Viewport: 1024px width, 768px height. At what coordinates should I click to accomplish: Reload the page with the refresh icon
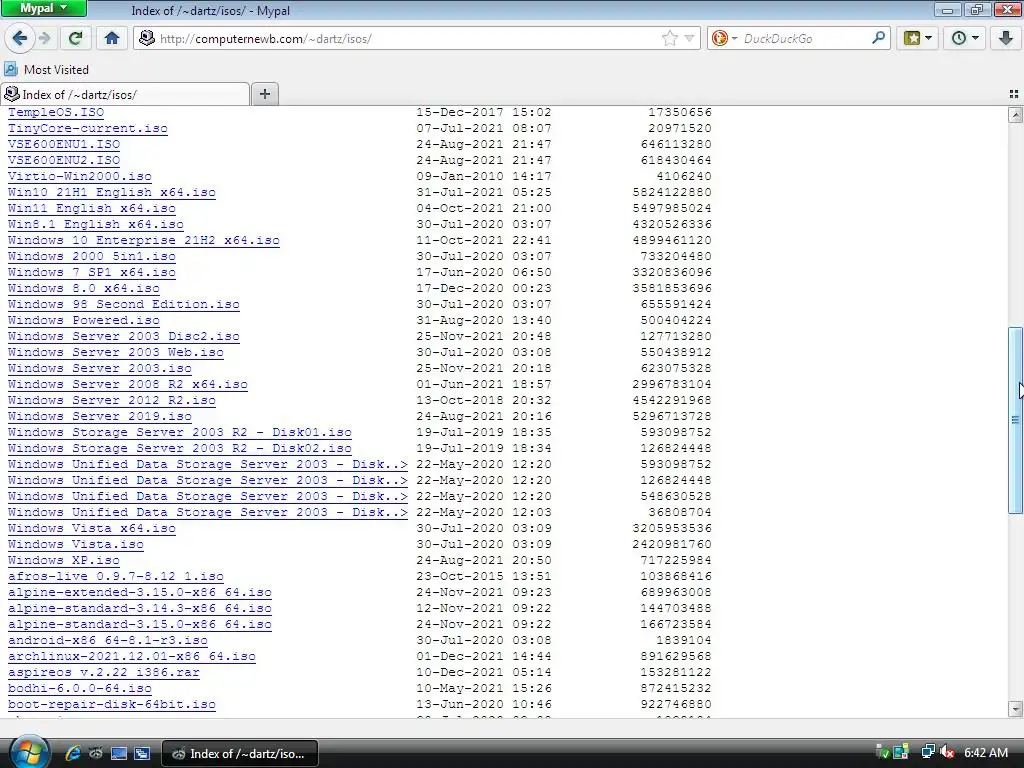pyautogui.click(x=75, y=39)
